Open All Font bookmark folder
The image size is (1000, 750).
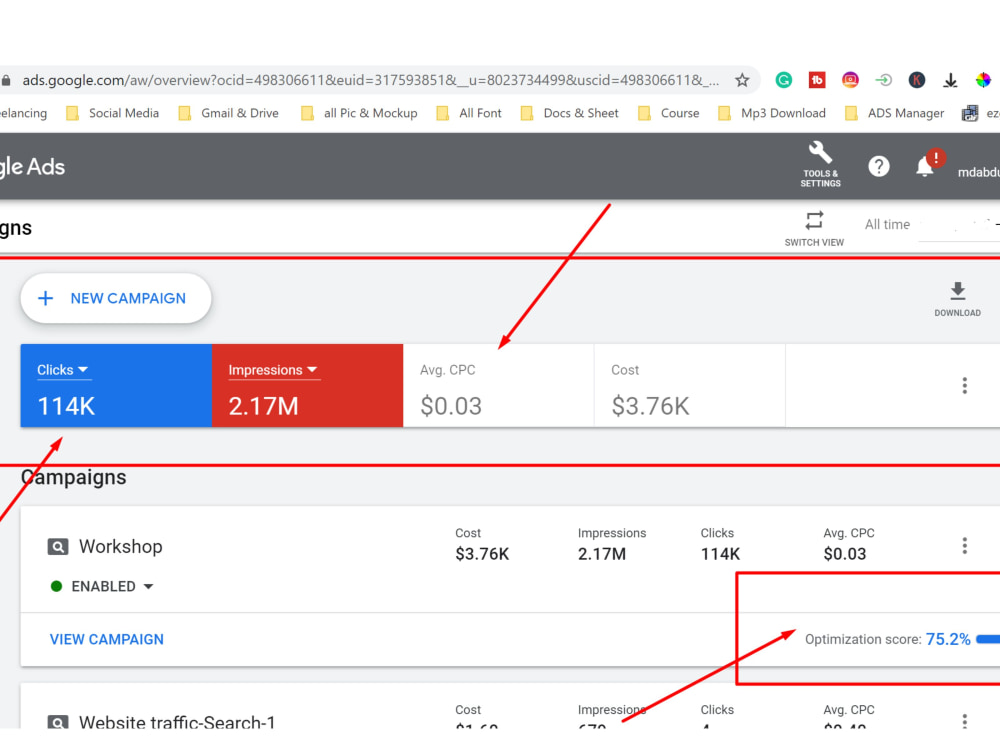[469, 113]
